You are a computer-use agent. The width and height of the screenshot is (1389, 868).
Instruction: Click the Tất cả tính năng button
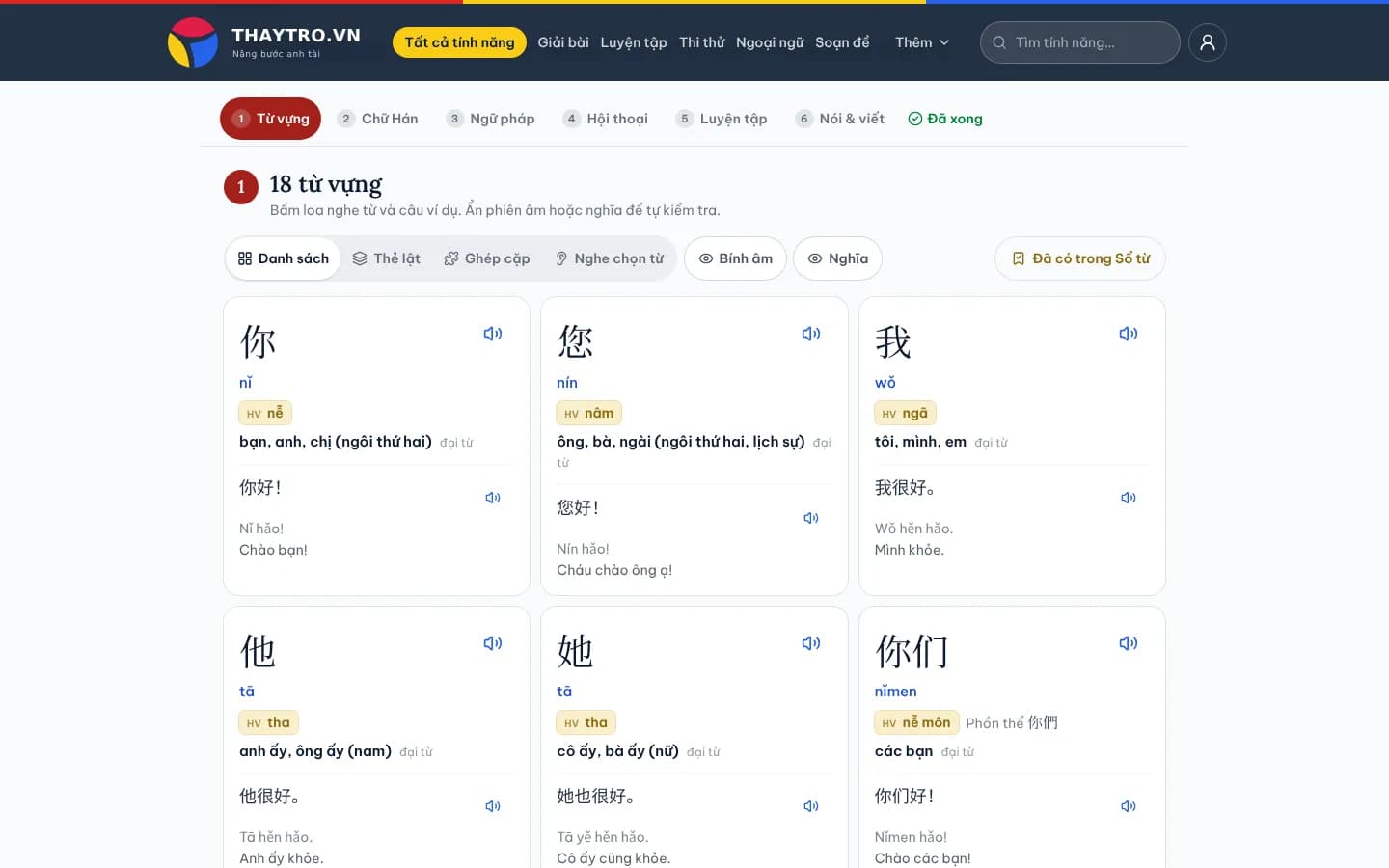coord(459,42)
